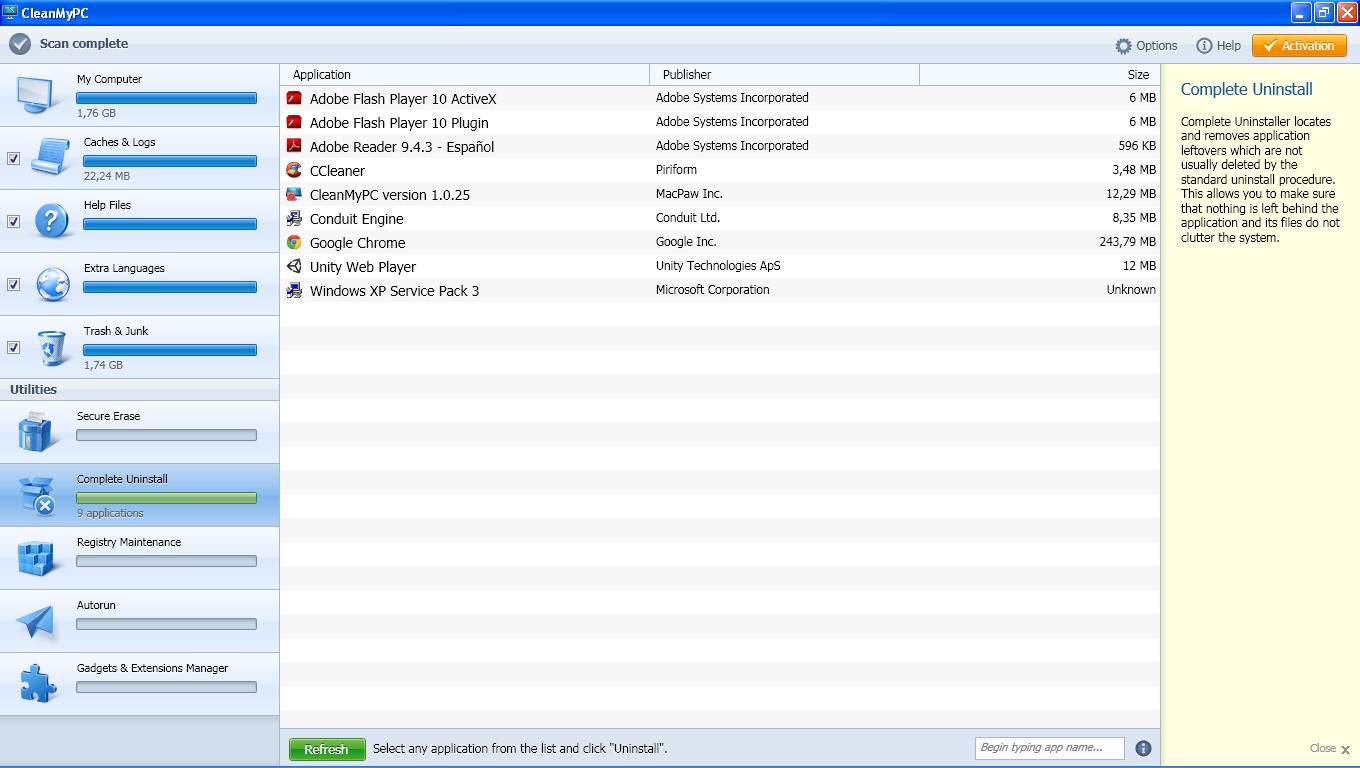
Task: Uncheck the Caches & Logs checkbox
Action: click(13, 158)
